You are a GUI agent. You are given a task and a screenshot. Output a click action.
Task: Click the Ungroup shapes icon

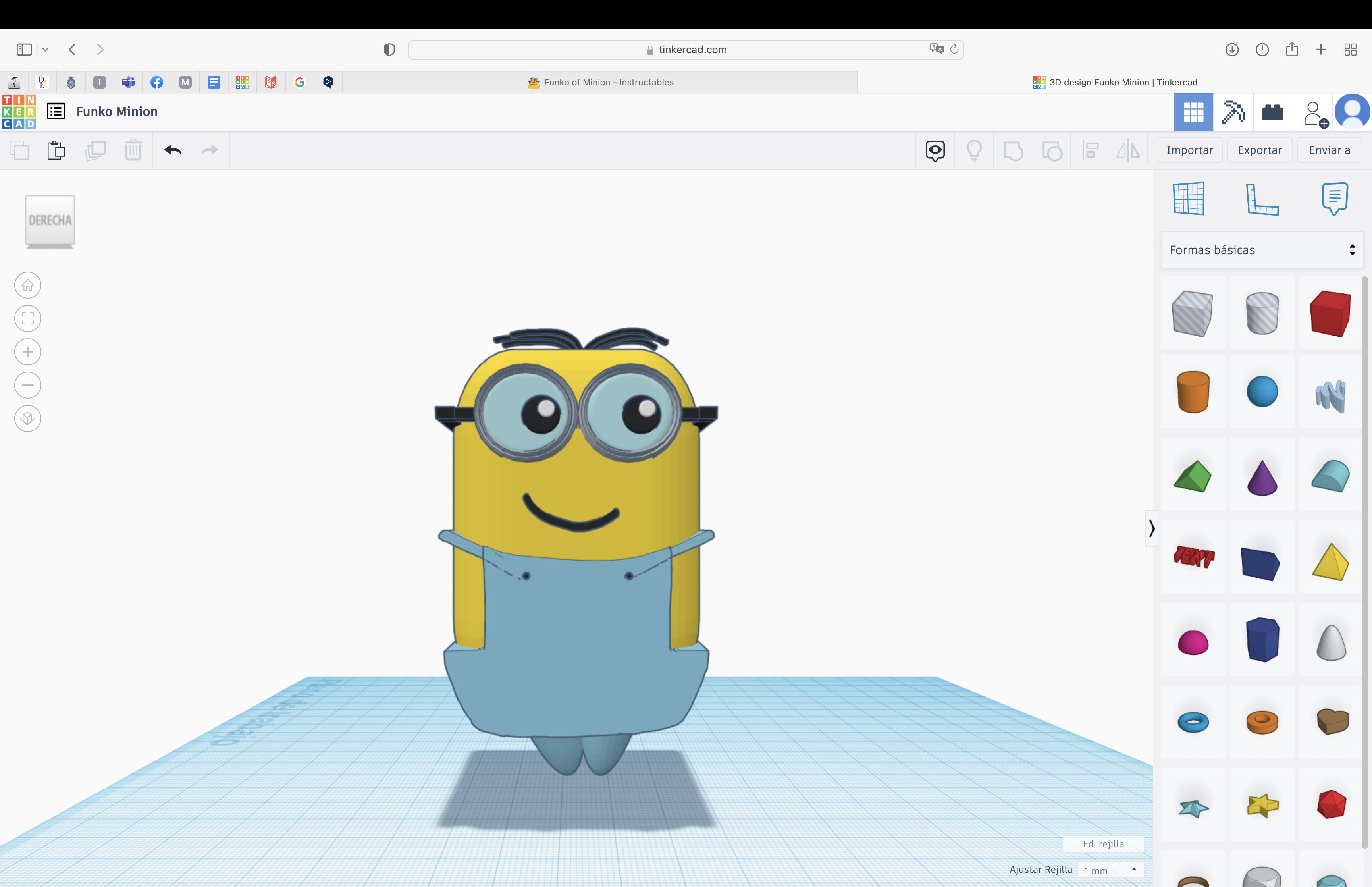(x=1052, y=151)
